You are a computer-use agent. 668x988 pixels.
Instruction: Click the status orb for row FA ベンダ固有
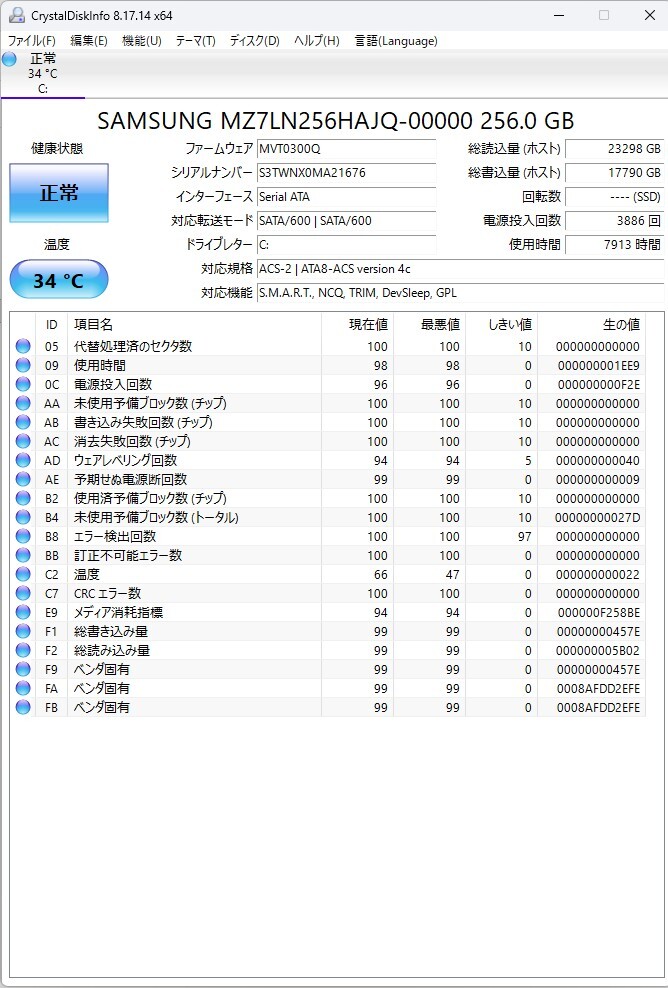pyautogui.click(x=23, y=688)
